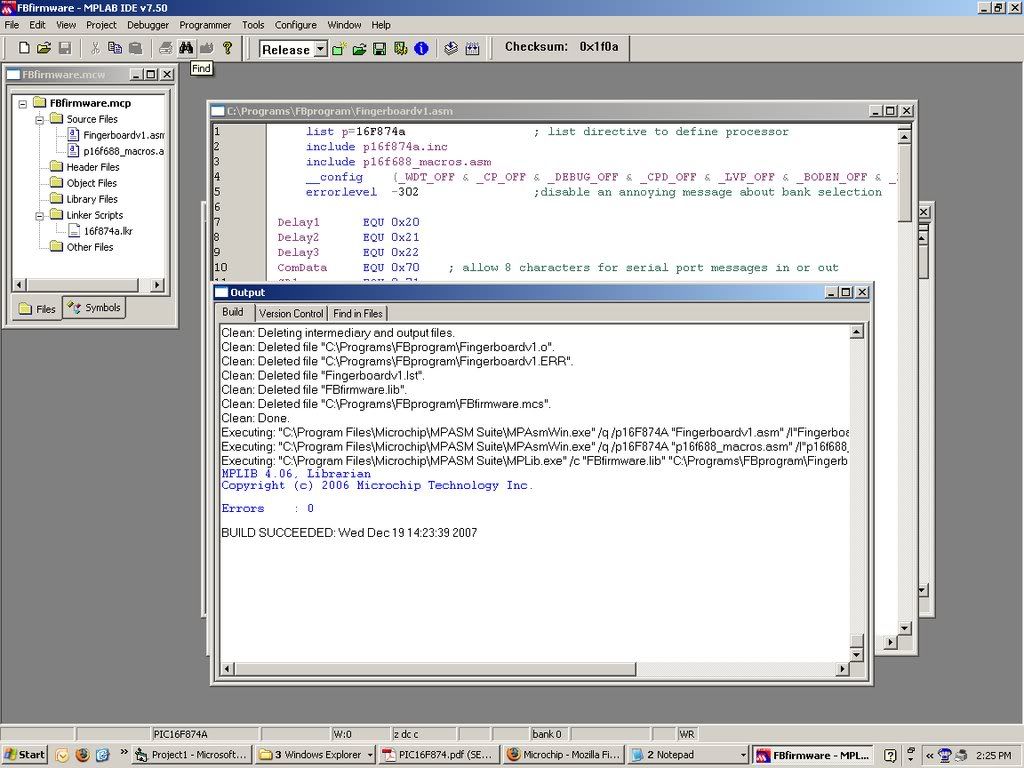Viewport: 1024px width, 768px height.
Task: Switch to the Symbols tab
Action: (x=94, y=308)
